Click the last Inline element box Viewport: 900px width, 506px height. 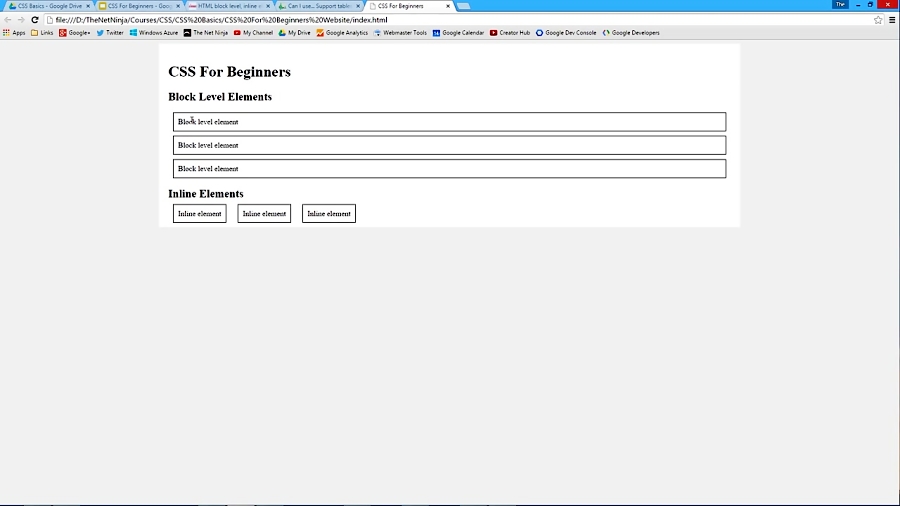click(329, 213)
